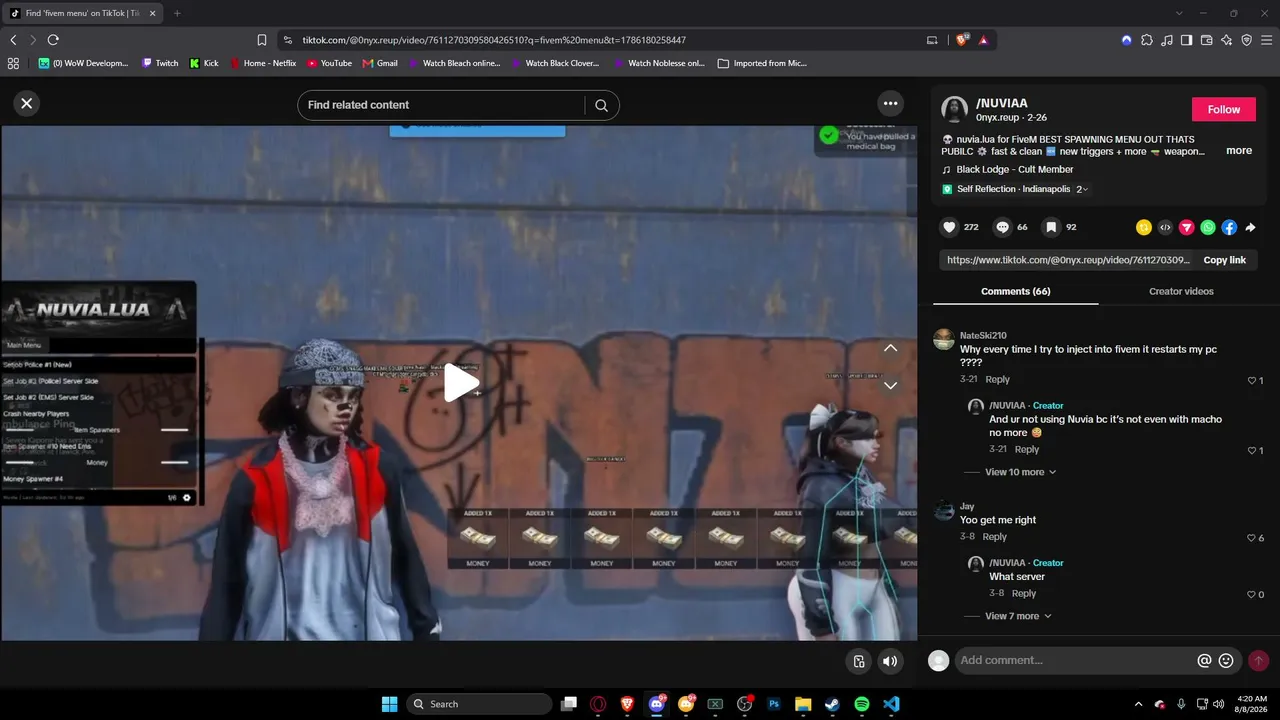
Task: Click the Copy link button
Action: click(x=1224, y=260)
